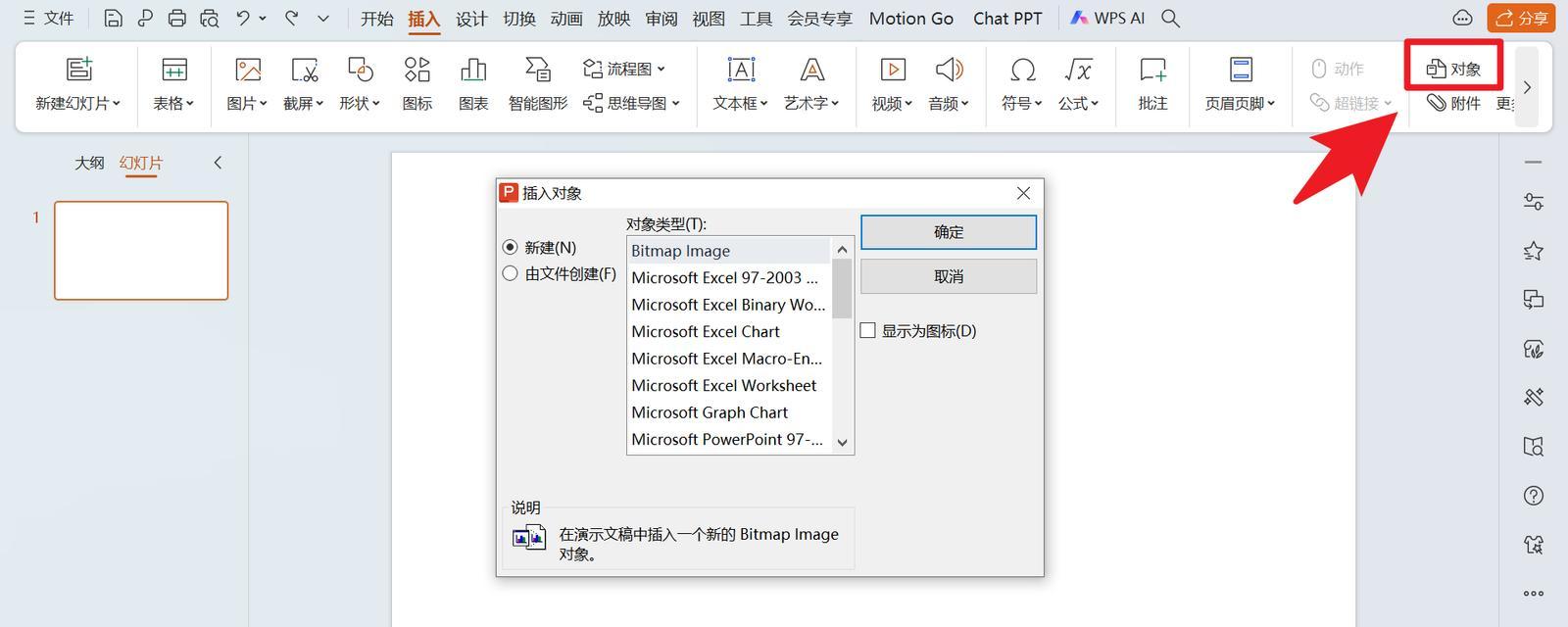Click the object list scroll up arrow

tap(842, 249)
